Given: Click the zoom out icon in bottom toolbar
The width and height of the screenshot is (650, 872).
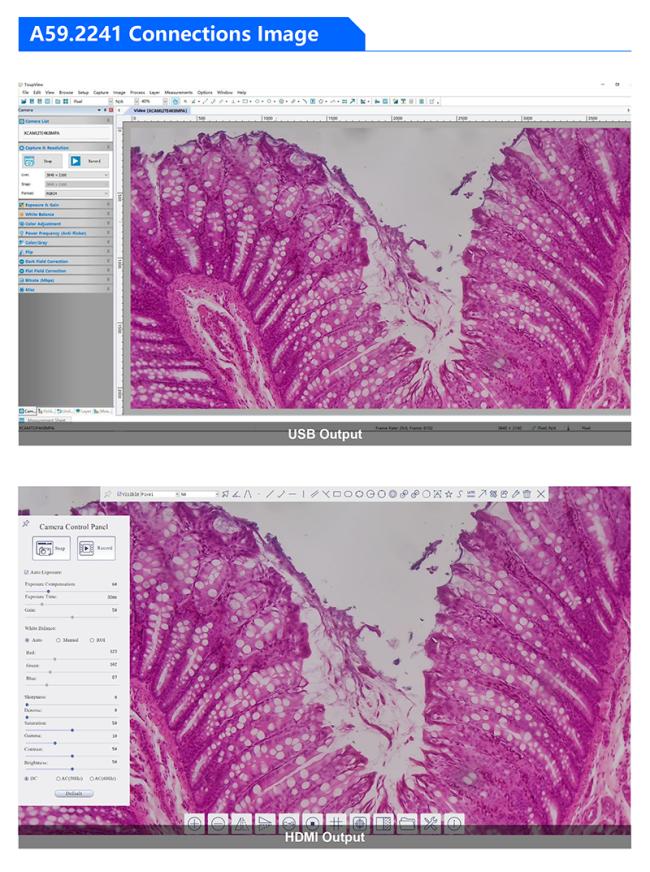Looking at the screenshot, I should coord(217,823).
